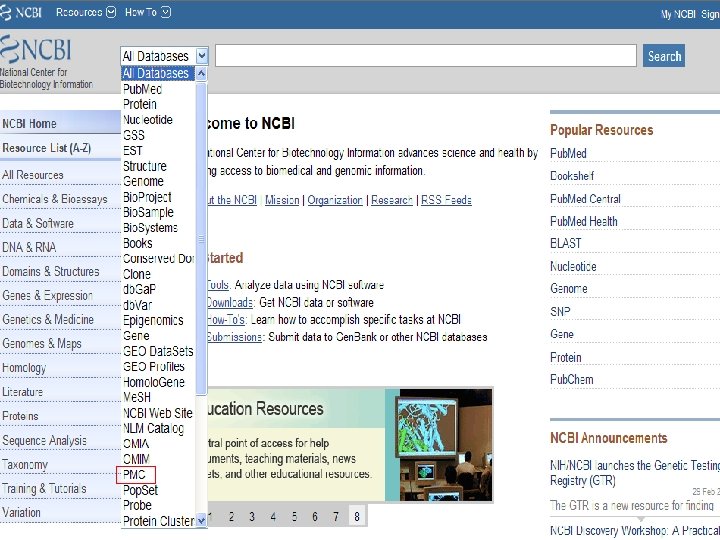720x540 pixels.
Task: Open BLAST under Popular Resources
Action: click(566, 243)
